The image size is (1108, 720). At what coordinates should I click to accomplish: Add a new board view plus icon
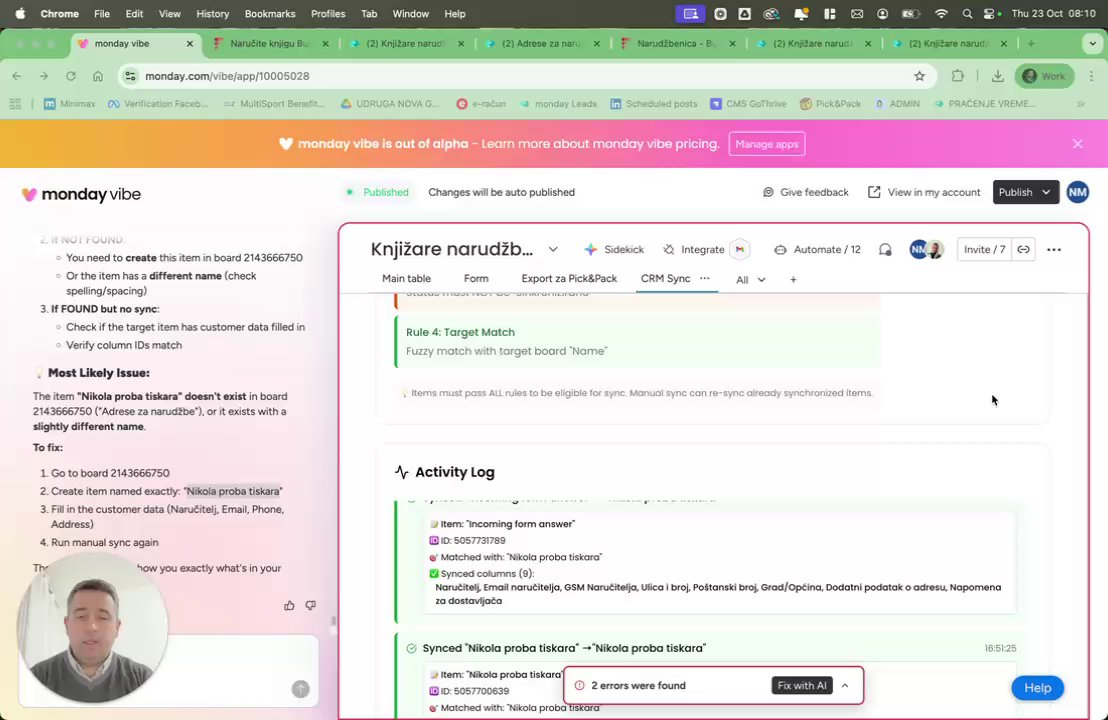coord(793,280)
